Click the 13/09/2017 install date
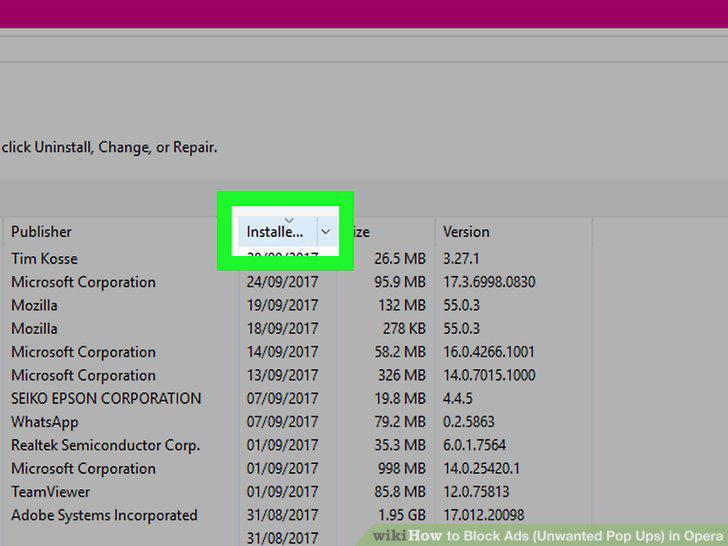Screen dimensions: 728x546 (282, 375)
